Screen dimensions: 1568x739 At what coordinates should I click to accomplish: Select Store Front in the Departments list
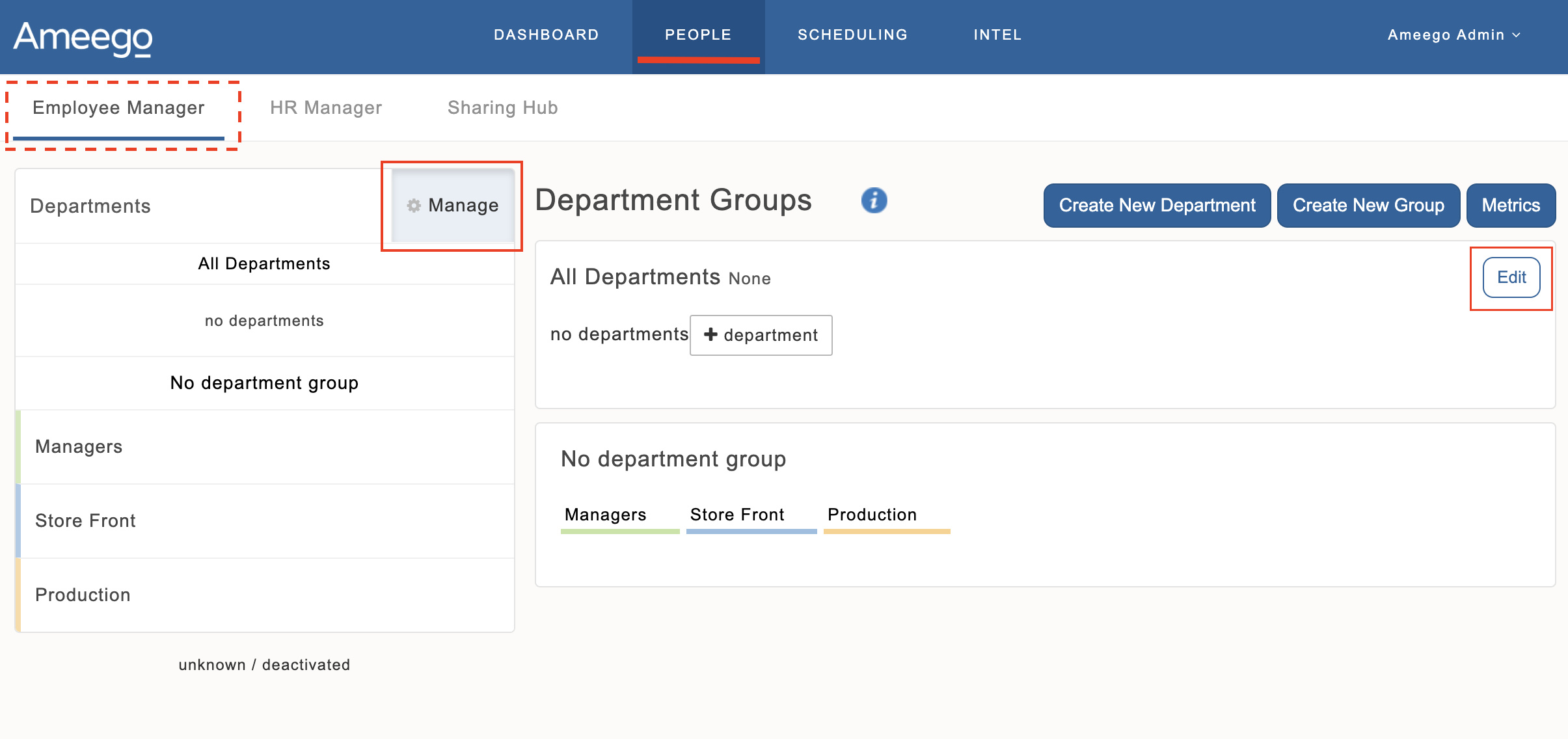(85, 520)
